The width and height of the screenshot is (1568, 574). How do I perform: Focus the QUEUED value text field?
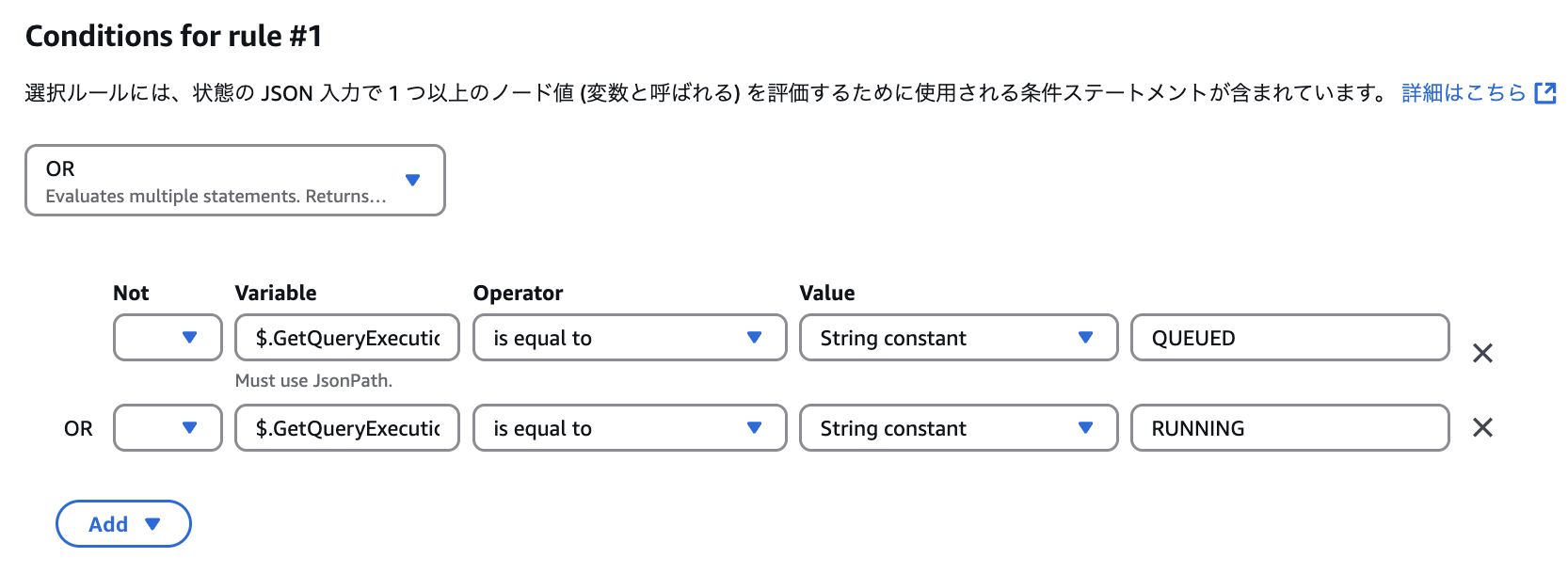(1289, 338)
